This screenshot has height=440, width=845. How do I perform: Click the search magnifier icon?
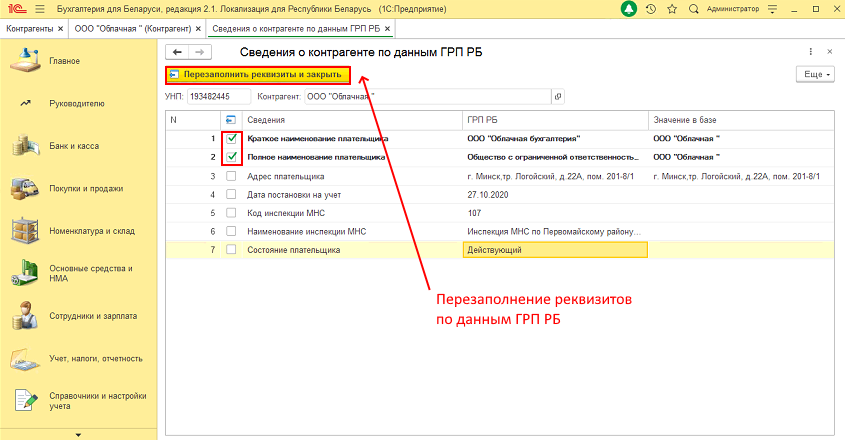(694, 9)
